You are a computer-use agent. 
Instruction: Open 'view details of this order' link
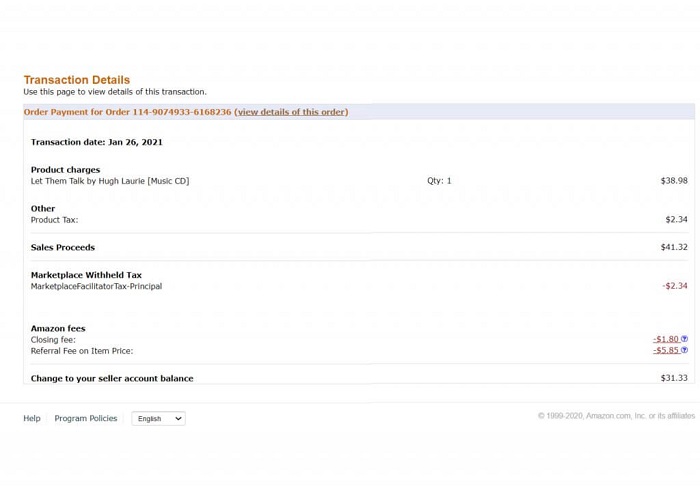coord(291,112)
